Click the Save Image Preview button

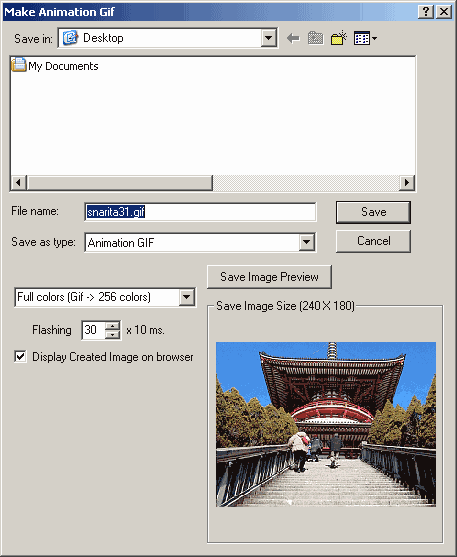click(x=269, y=277)
